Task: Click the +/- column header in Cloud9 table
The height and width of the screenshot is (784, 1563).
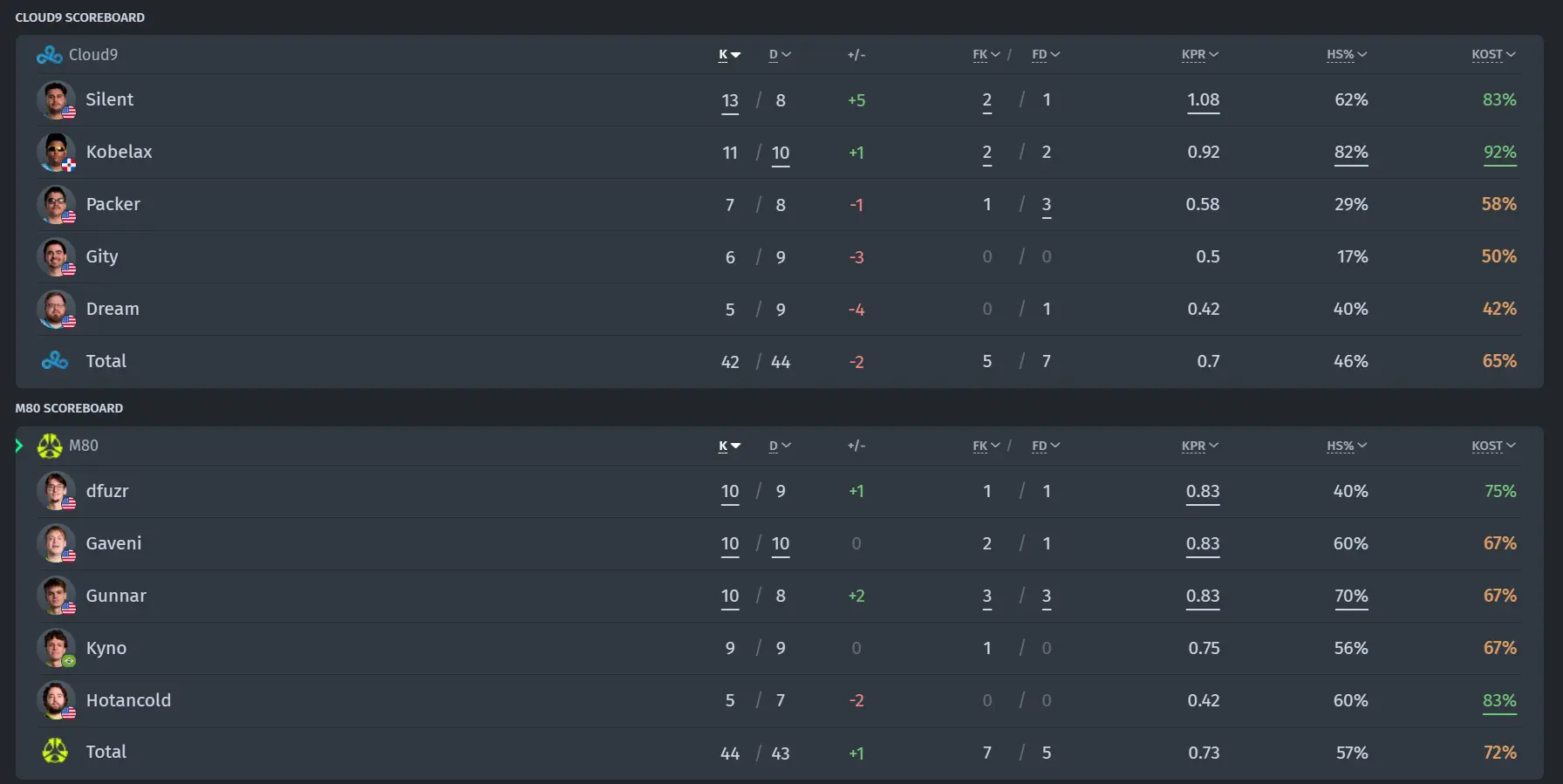Action: 857,55
